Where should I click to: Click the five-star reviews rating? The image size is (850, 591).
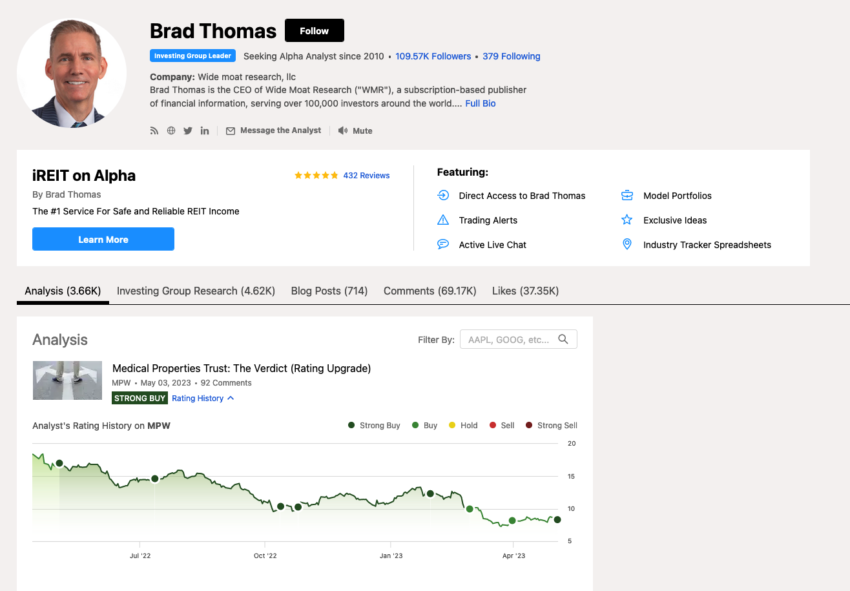318,175
